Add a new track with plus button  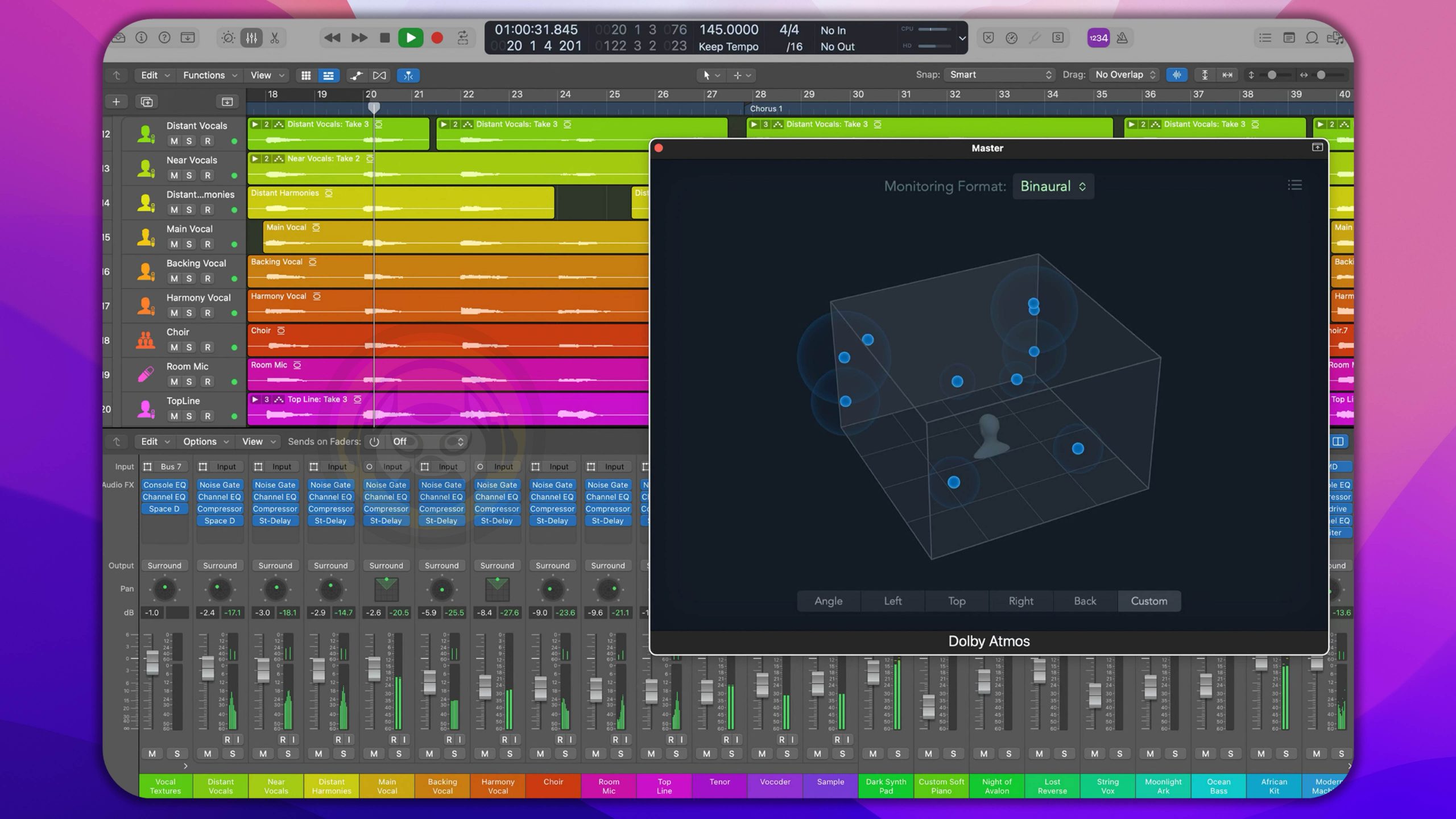pos(116,102)
